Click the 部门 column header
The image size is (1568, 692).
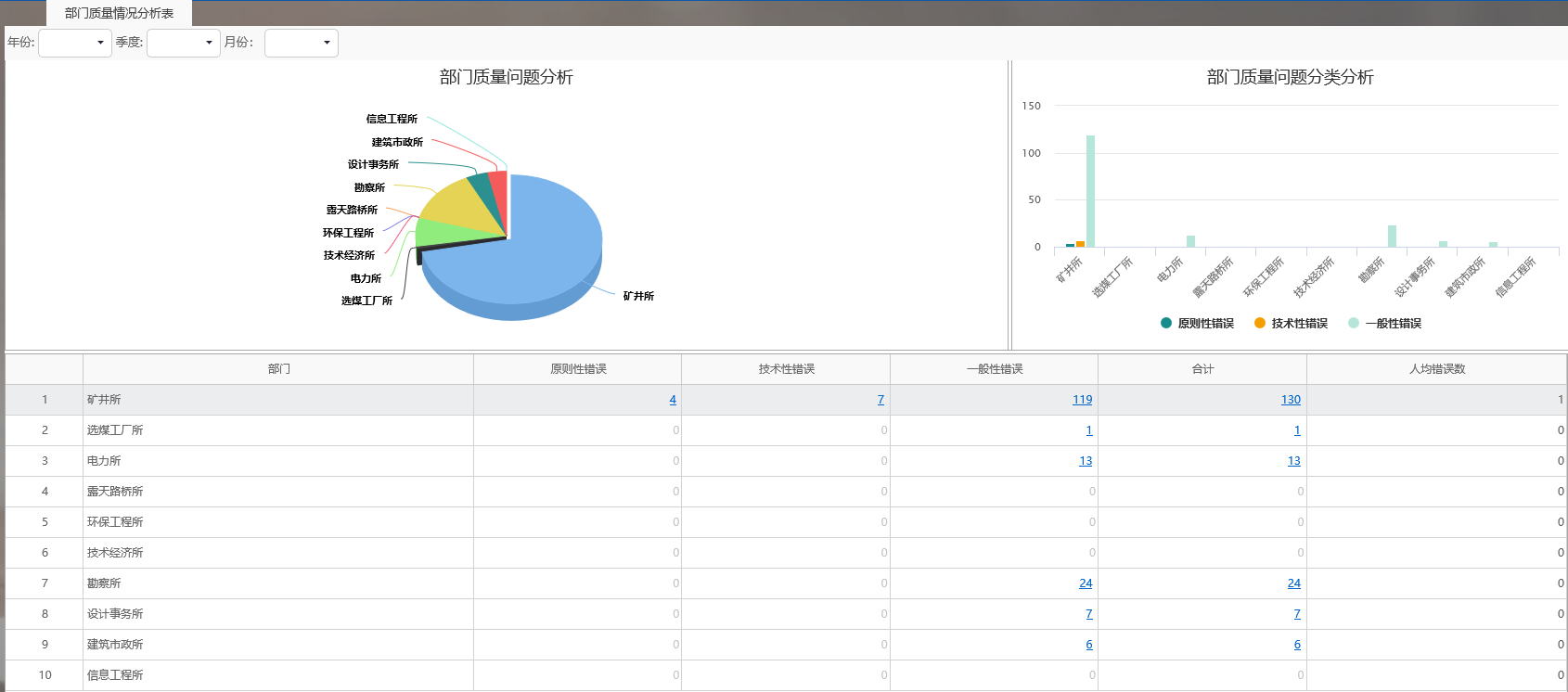coord(278,369)
